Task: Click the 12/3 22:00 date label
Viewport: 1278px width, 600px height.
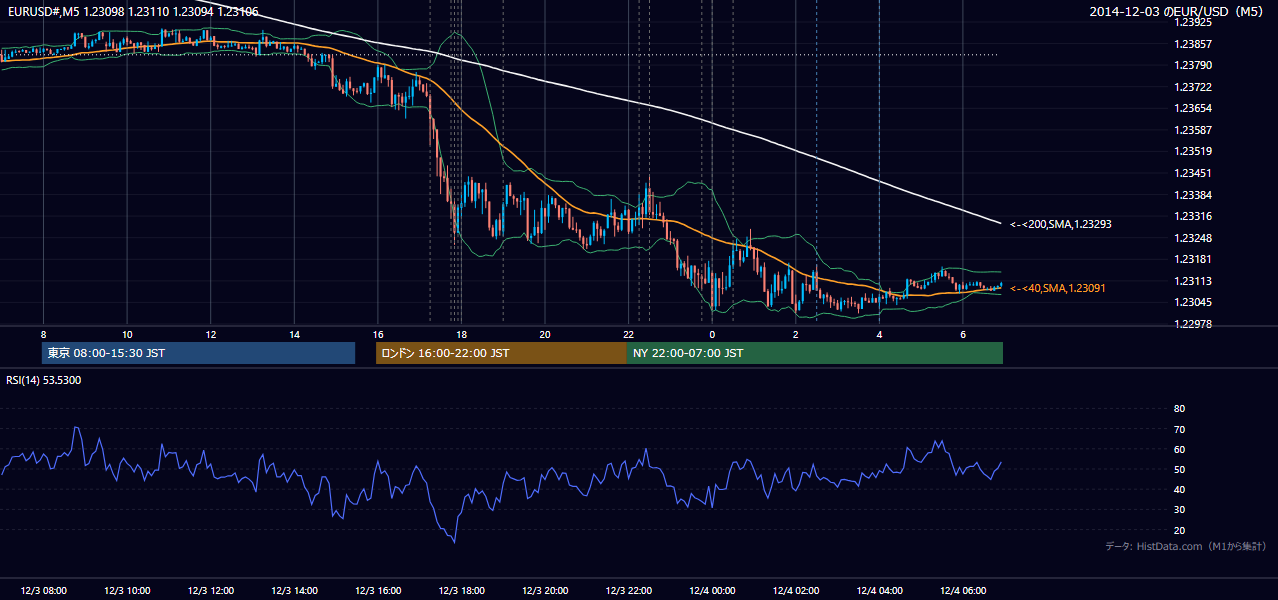Action: (x=628, y=591)
